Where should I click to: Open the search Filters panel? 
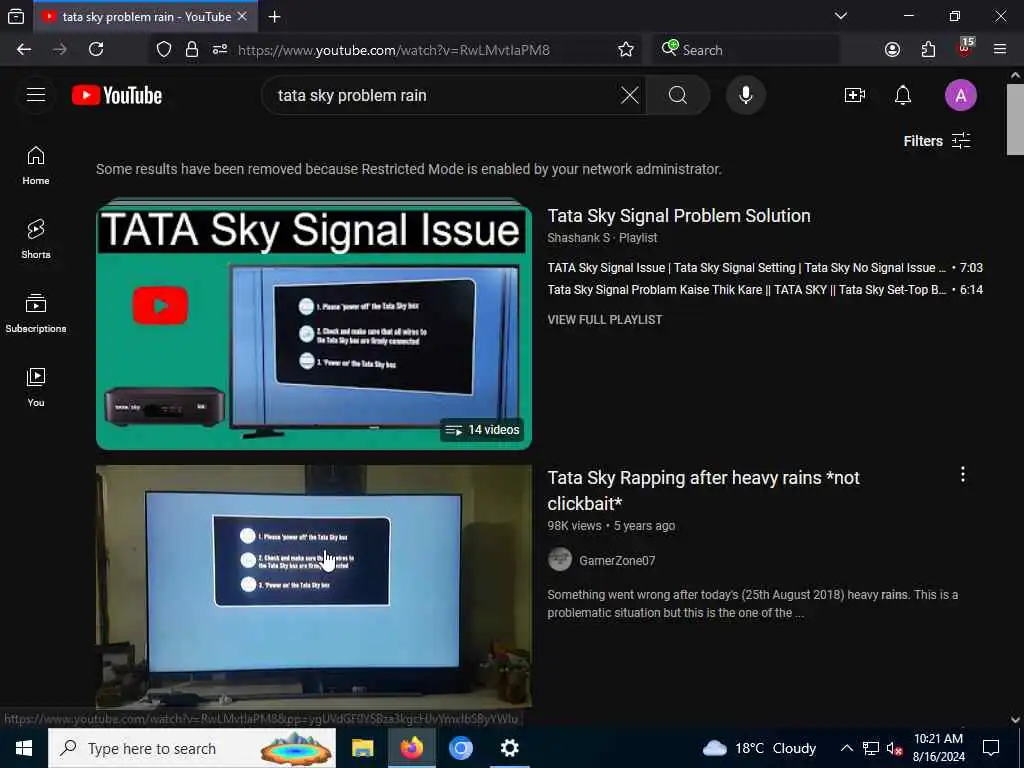click(x=937, y=141)
